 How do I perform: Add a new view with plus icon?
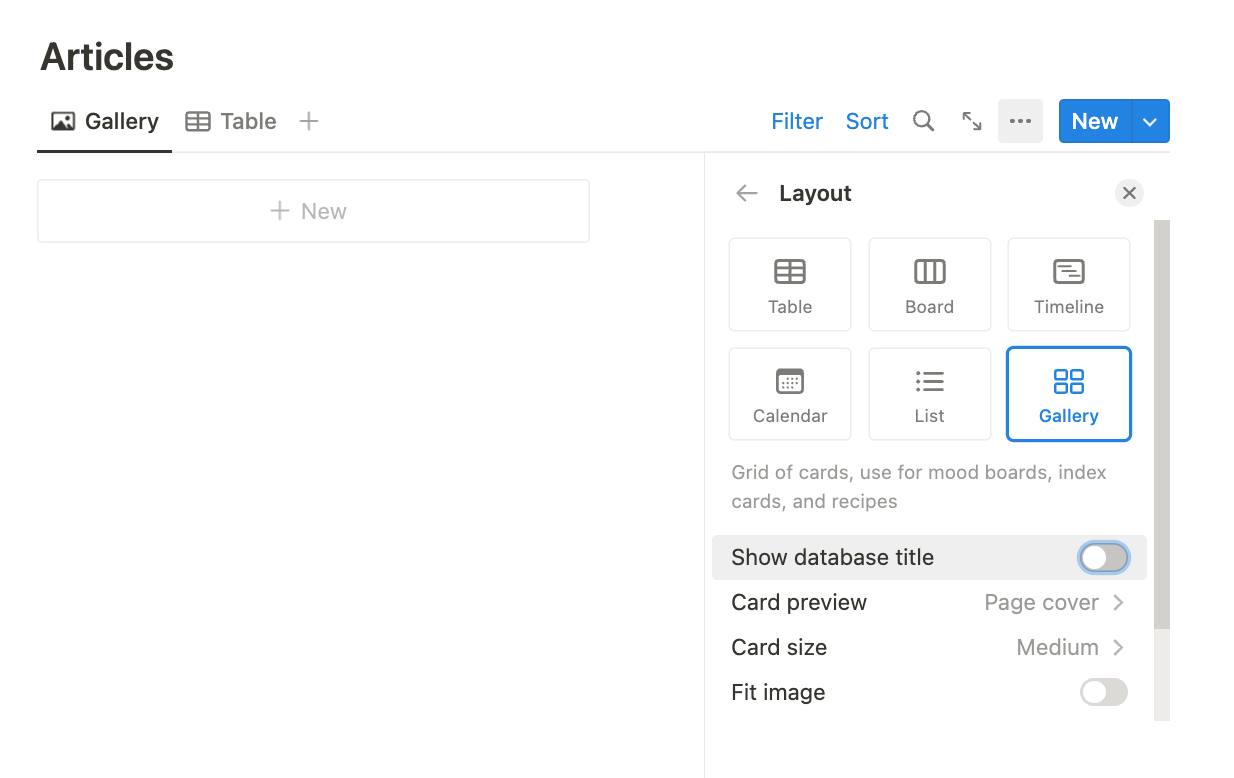(x=309, y=121)
